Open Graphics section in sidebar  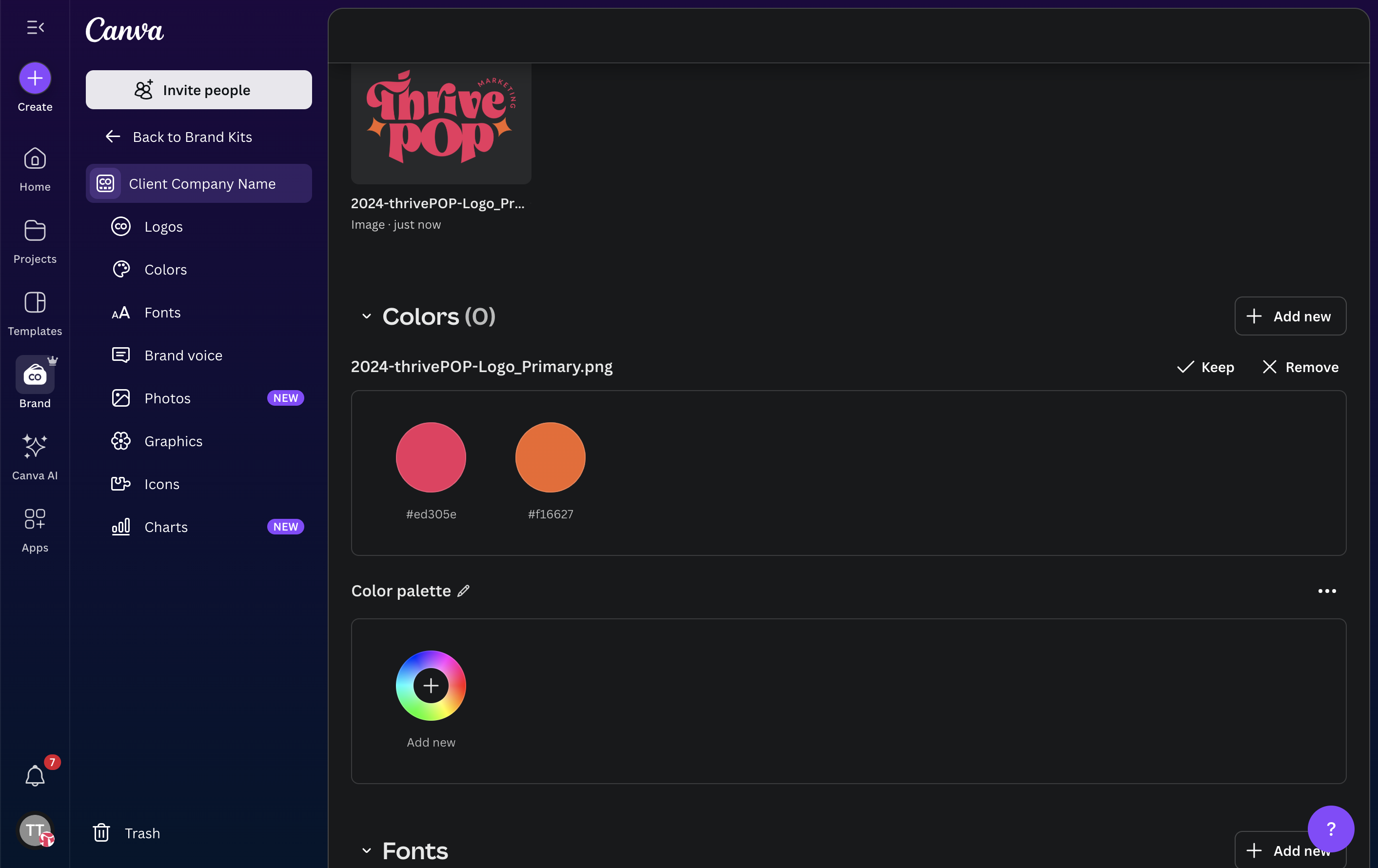point(198,441)
